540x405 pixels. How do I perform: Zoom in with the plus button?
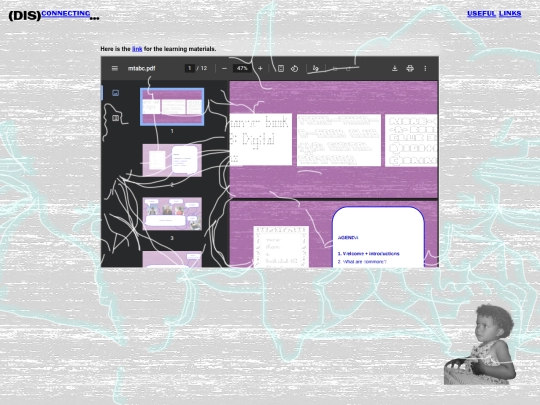[260, 69]
